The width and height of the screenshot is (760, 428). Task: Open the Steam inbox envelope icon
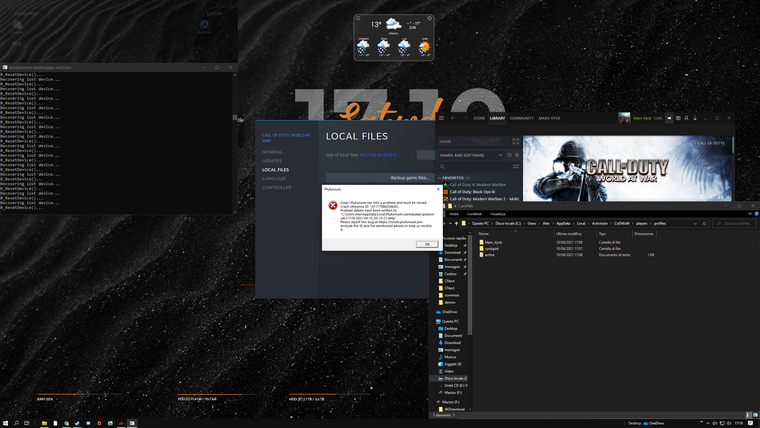pyautogui.click(x=678, y=118)
